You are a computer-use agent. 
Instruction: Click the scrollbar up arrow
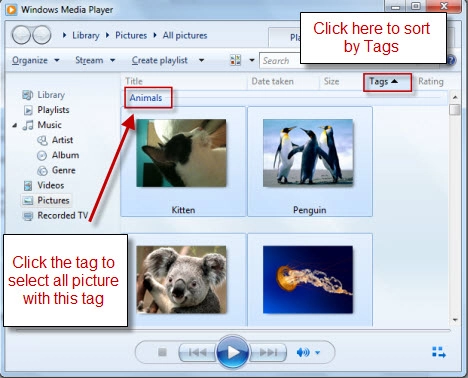455,97
